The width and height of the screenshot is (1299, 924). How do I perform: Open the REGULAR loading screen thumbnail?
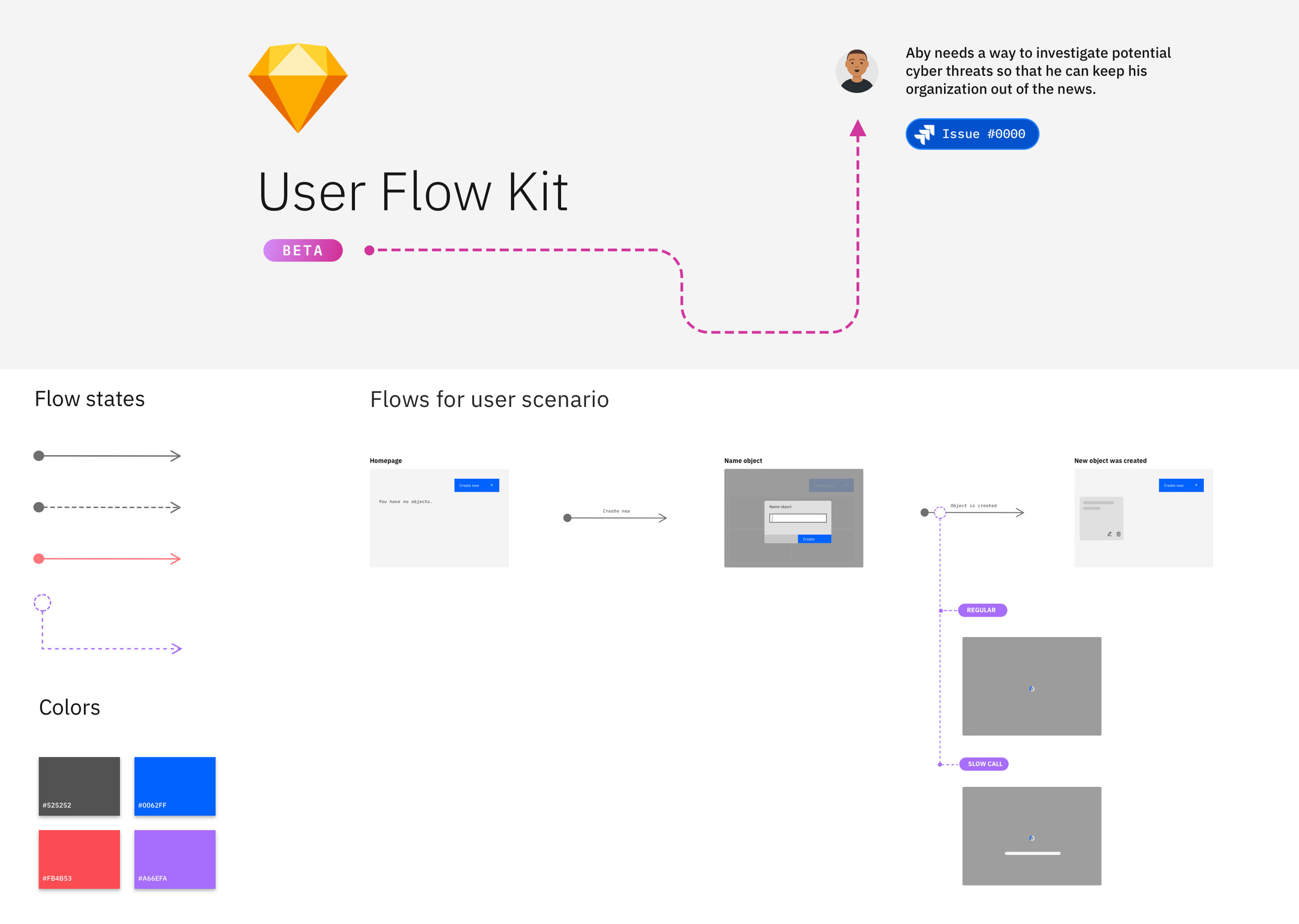(x=1031, y=686)
